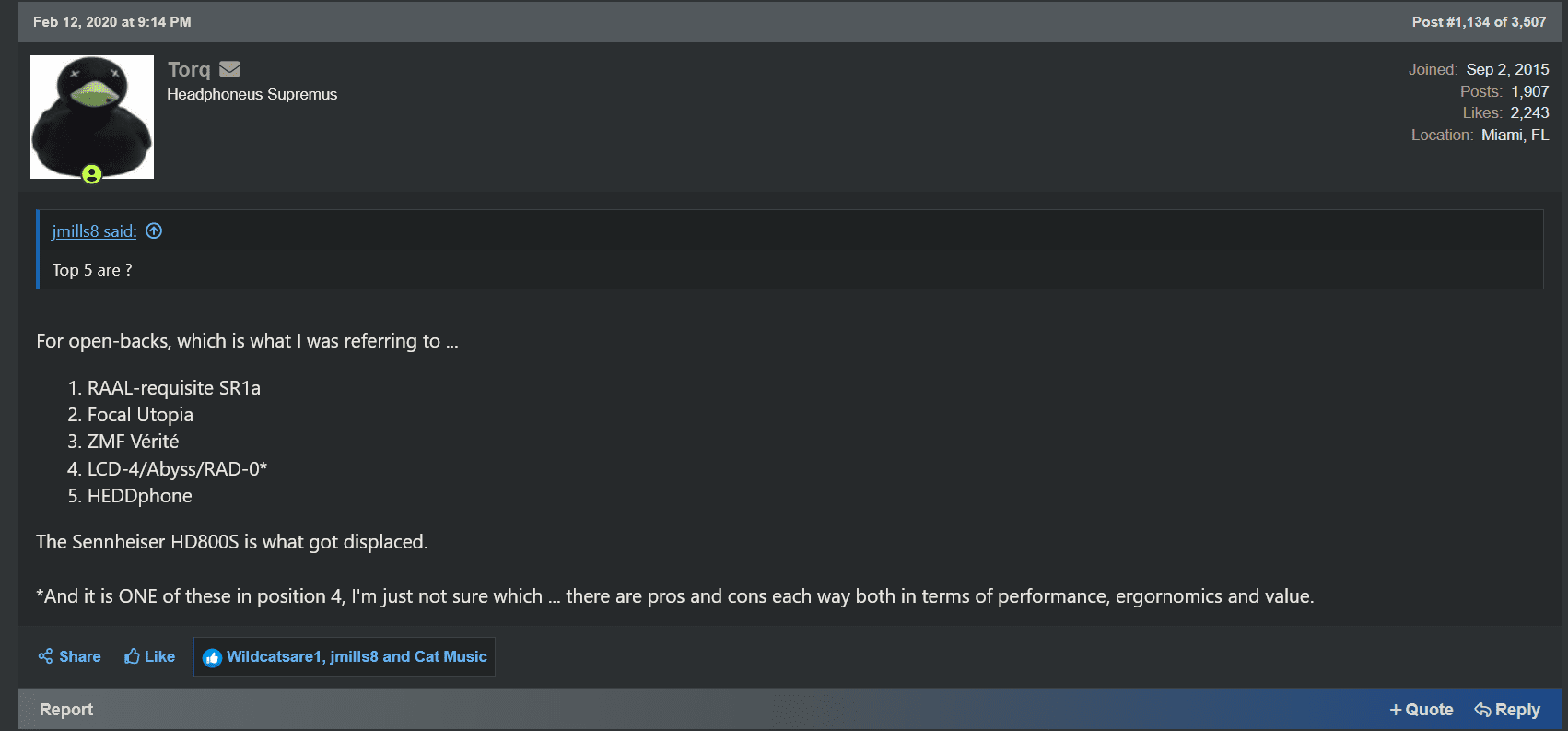Click the 'Sennheiser HD800S' sentence
Image resolution: width=1568 pixels, height=731 pixels.
pyautogui.click(x=232, y=542)
